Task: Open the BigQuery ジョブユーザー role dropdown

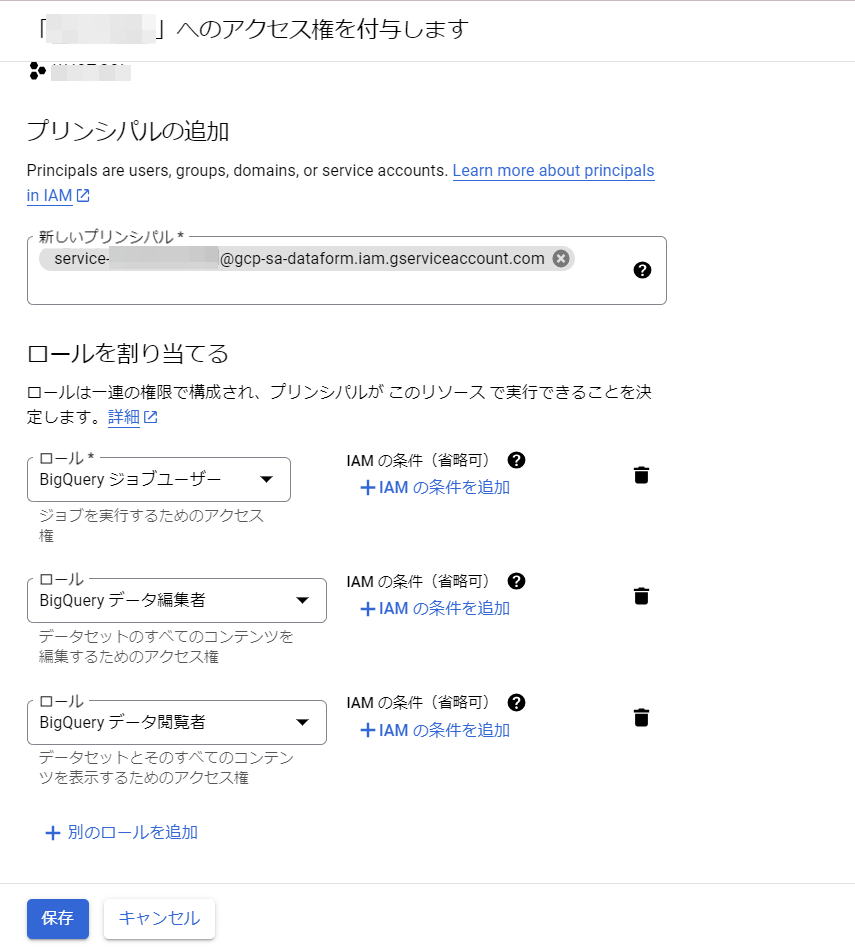Action: pyautogui.click(x=159, y=479)
